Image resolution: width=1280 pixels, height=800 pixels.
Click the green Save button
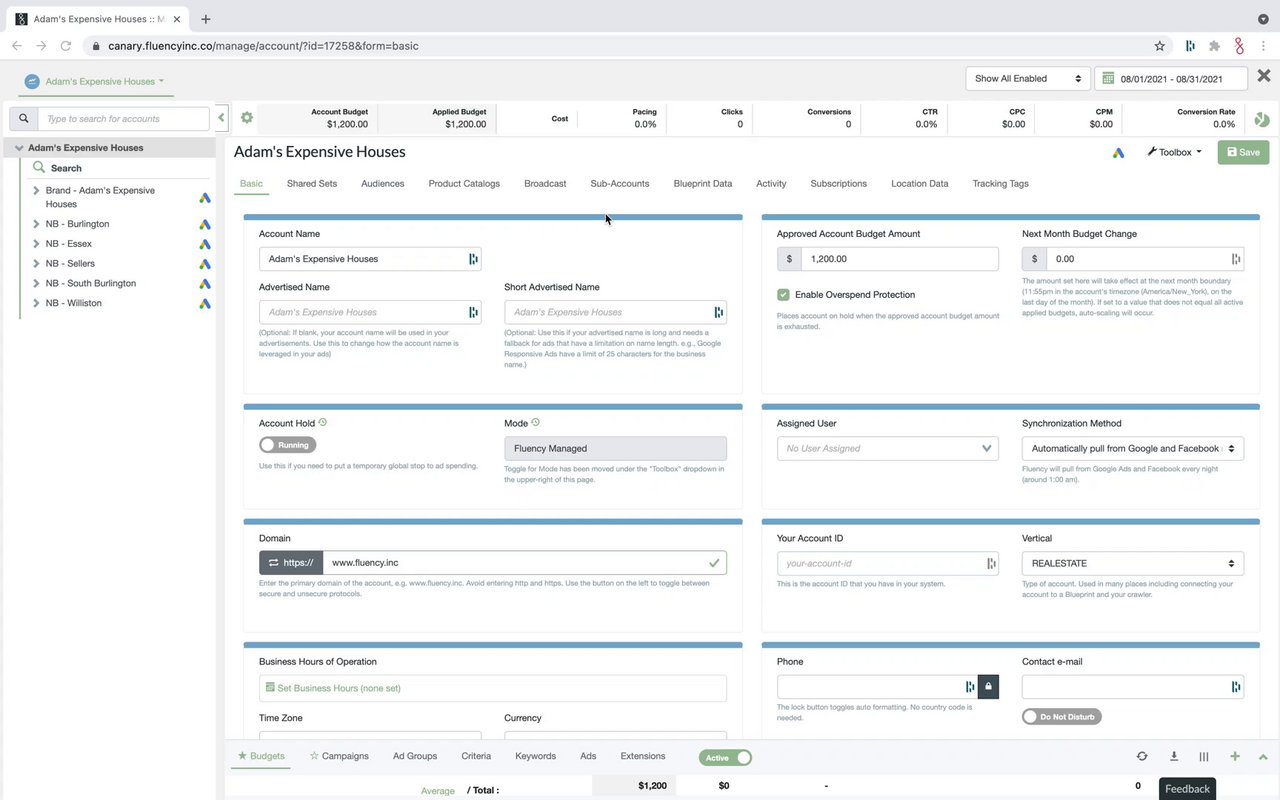point(1243,152)
